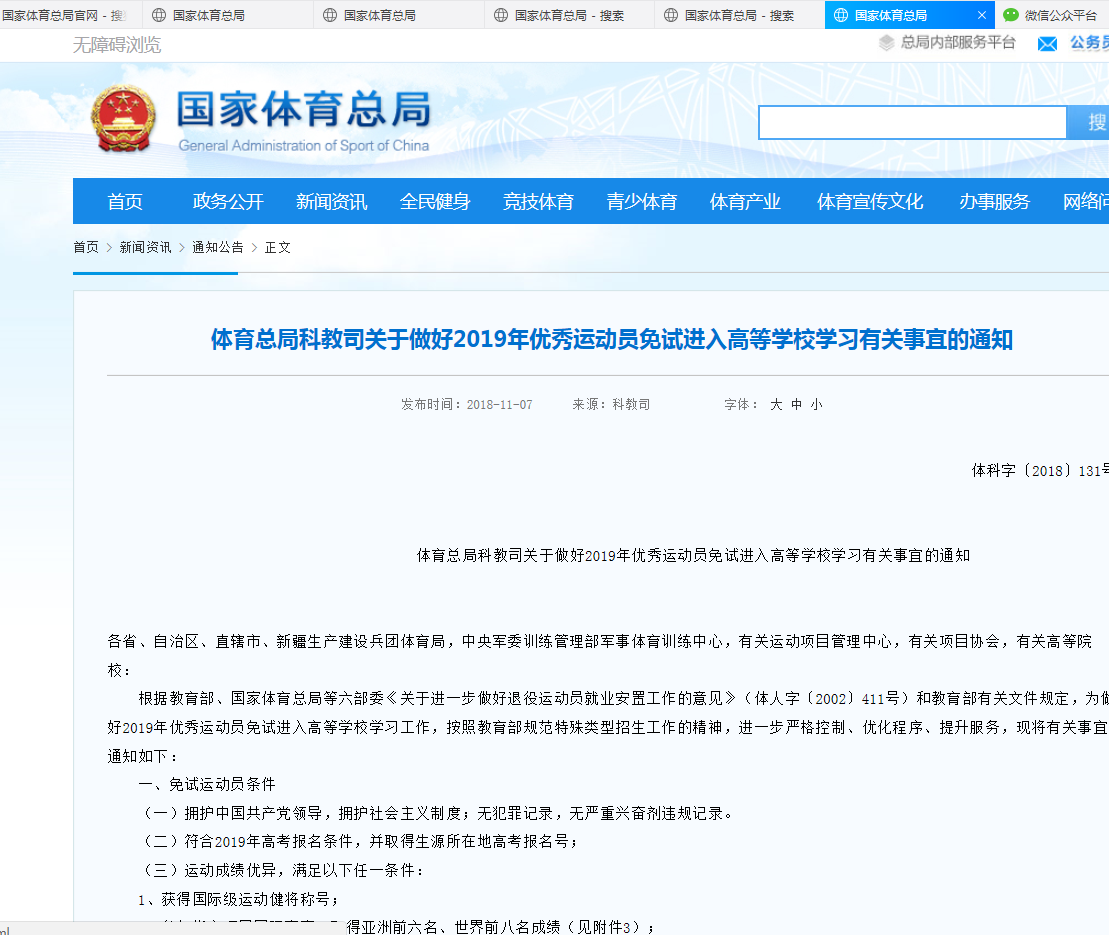Open the 竞技体育 navigation item
Screen dimensions: 1109x935
538,202
